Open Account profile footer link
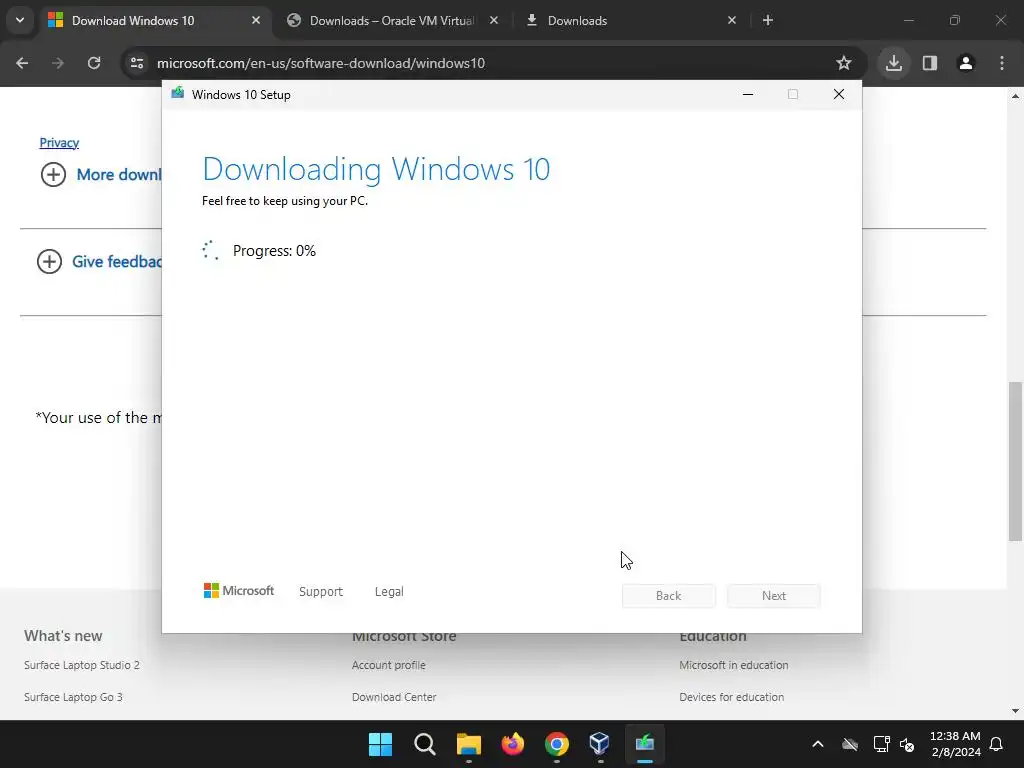Viewport: 1024px width, 768px height. pos(389,665)
